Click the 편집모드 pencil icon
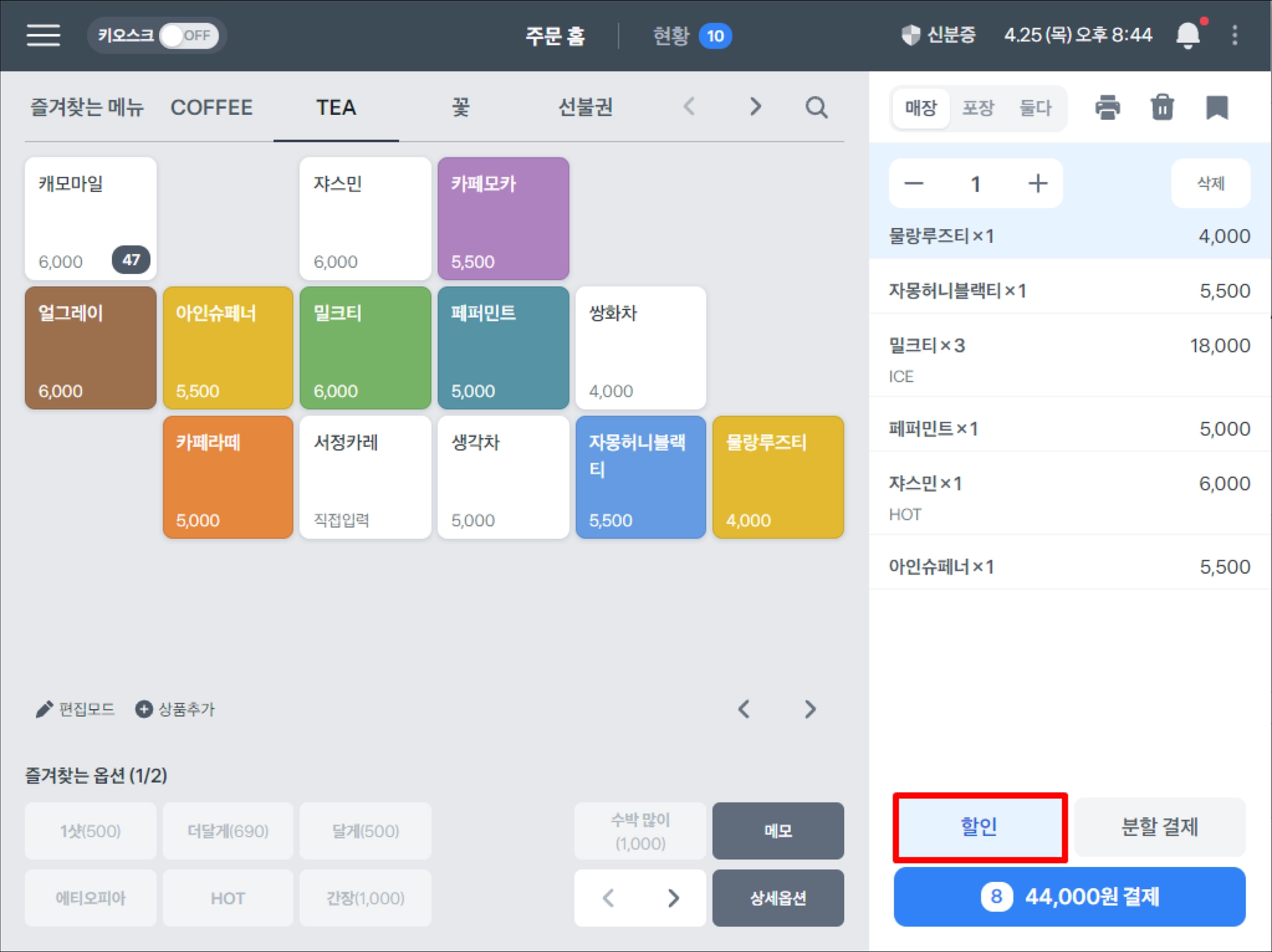This screenshot has width=1272, height=952. pos(44,709)
